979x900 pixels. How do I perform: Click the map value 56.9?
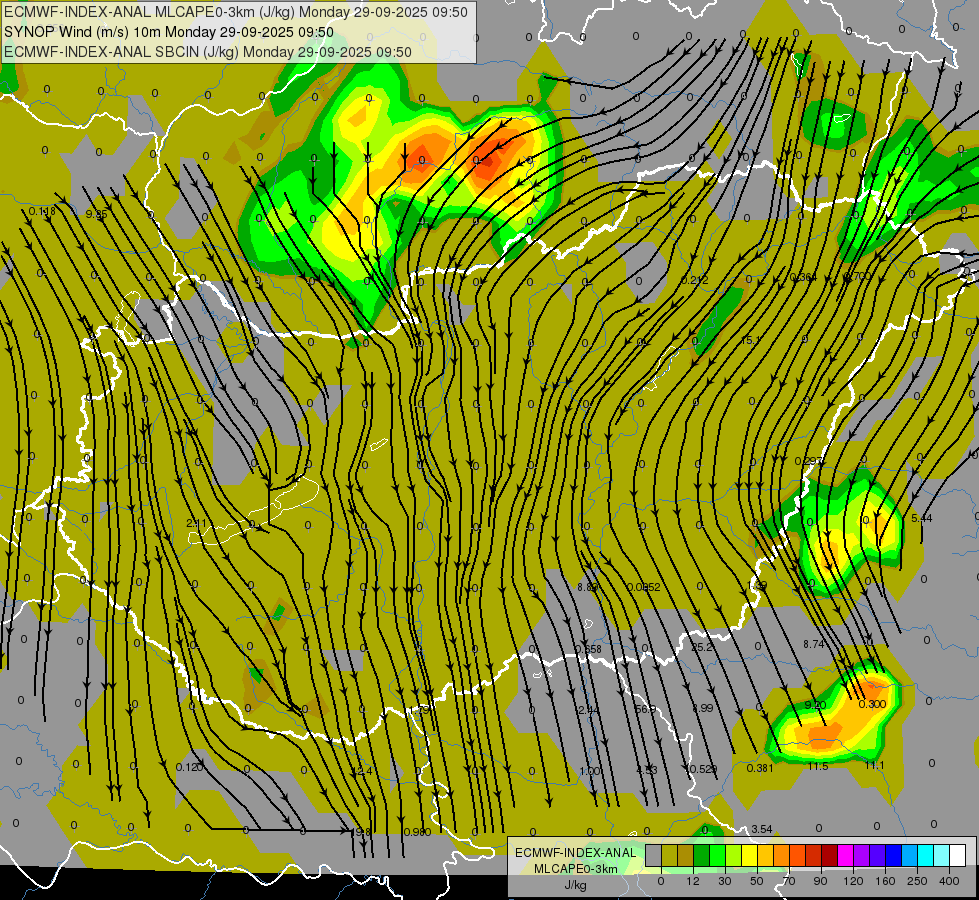coord(645,710)
